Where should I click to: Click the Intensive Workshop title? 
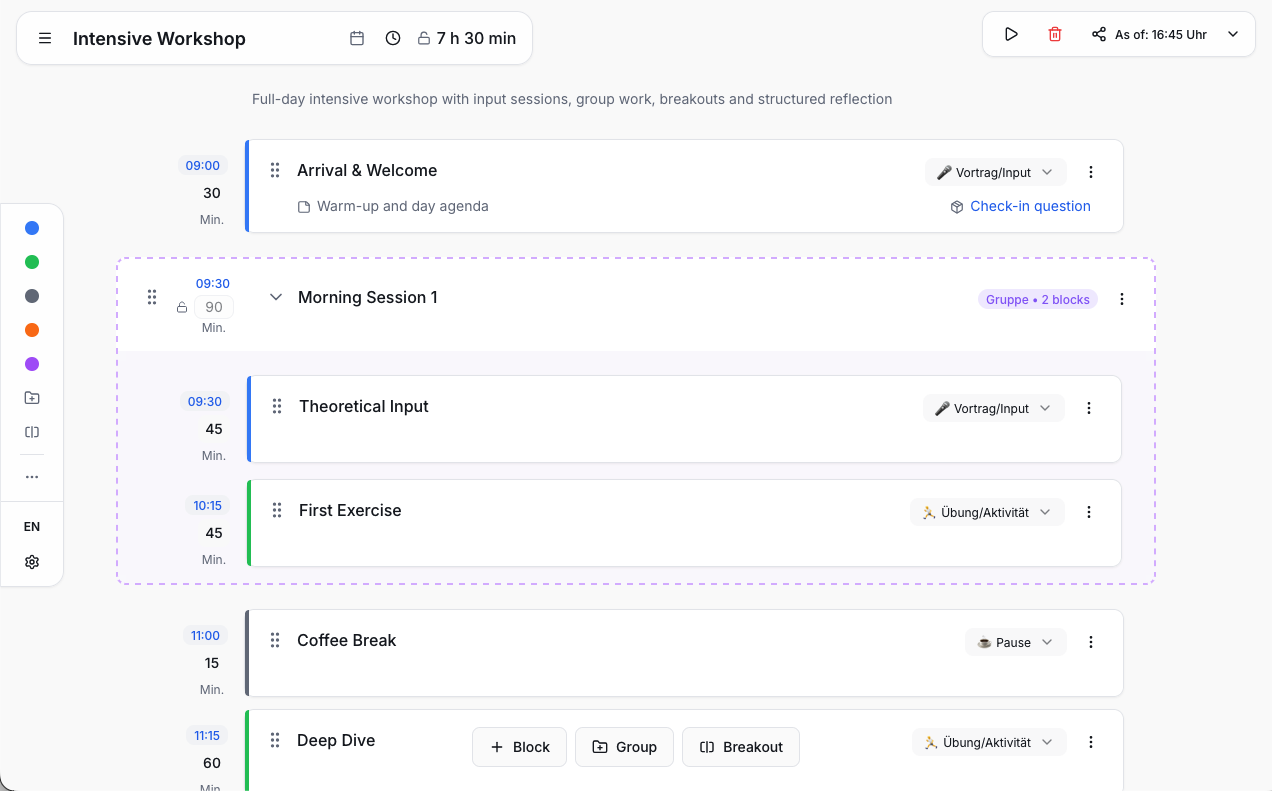coord(159,39)
